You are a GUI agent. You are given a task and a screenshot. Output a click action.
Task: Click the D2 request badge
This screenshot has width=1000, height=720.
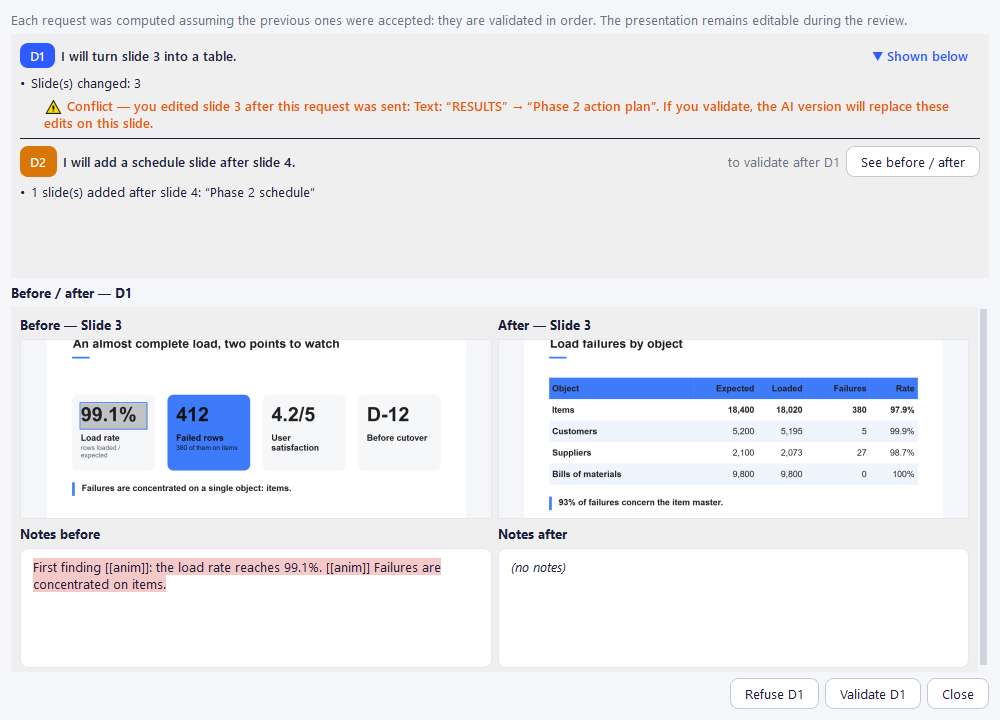(x=38, y=162)
